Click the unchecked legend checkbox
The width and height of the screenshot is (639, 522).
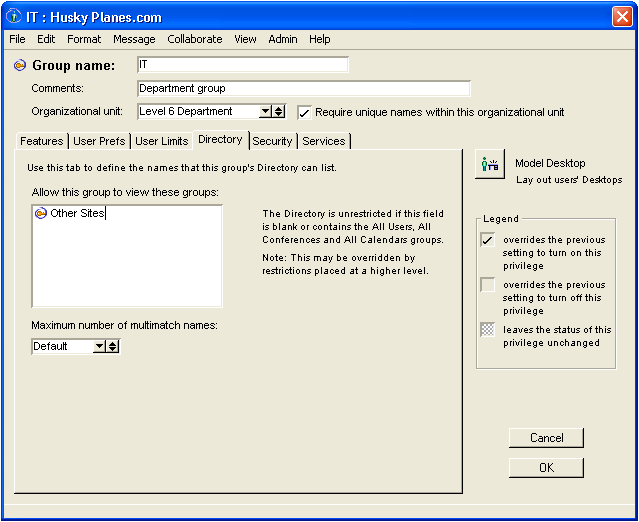click(x=487, y=285)
